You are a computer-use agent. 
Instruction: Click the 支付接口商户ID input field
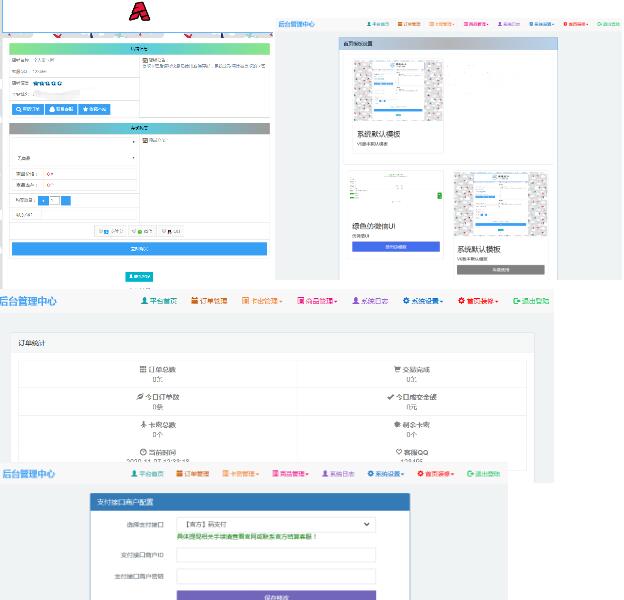(276, 555)
